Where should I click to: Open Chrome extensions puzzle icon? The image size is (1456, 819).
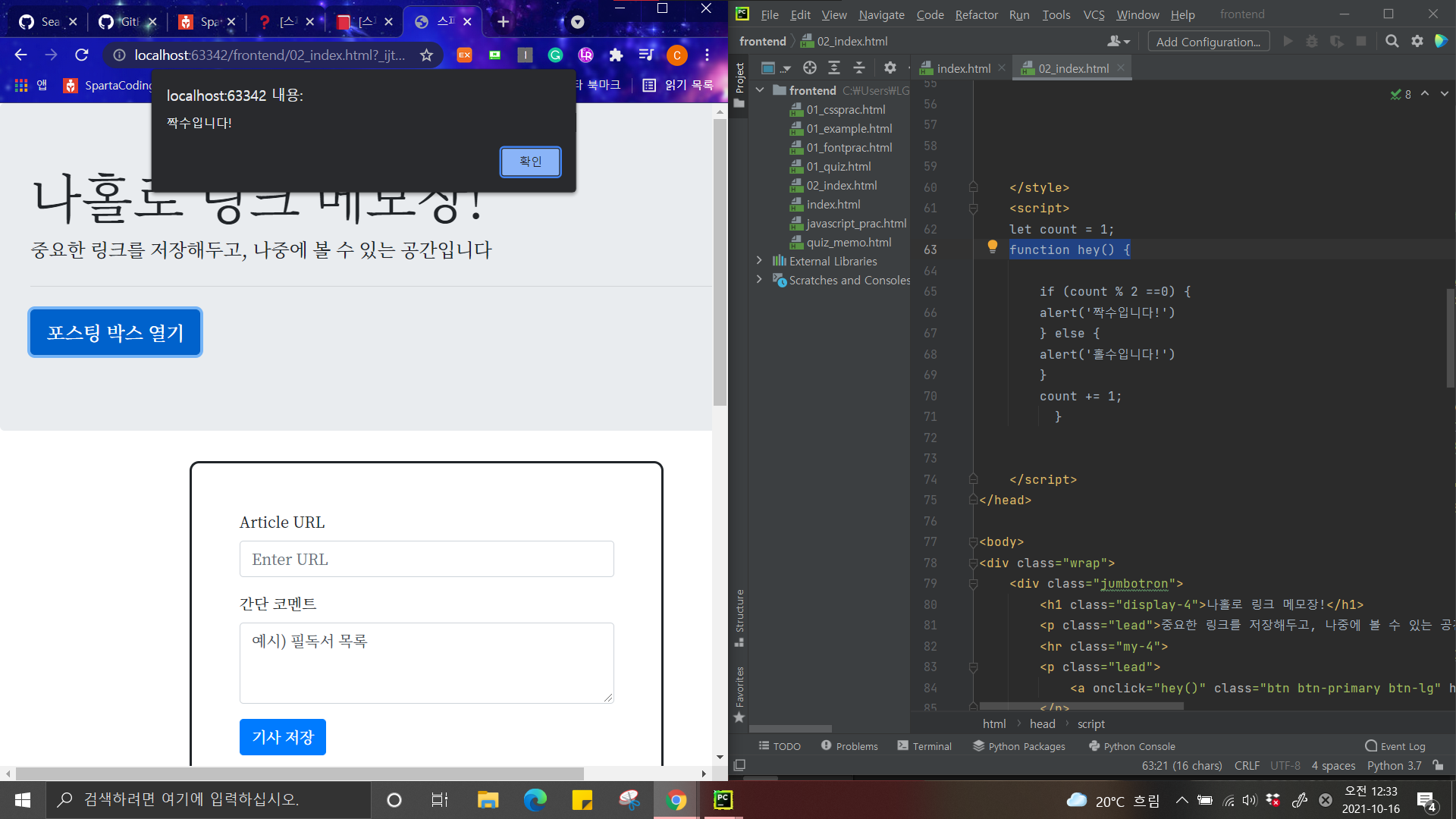(x=616, y=55)
